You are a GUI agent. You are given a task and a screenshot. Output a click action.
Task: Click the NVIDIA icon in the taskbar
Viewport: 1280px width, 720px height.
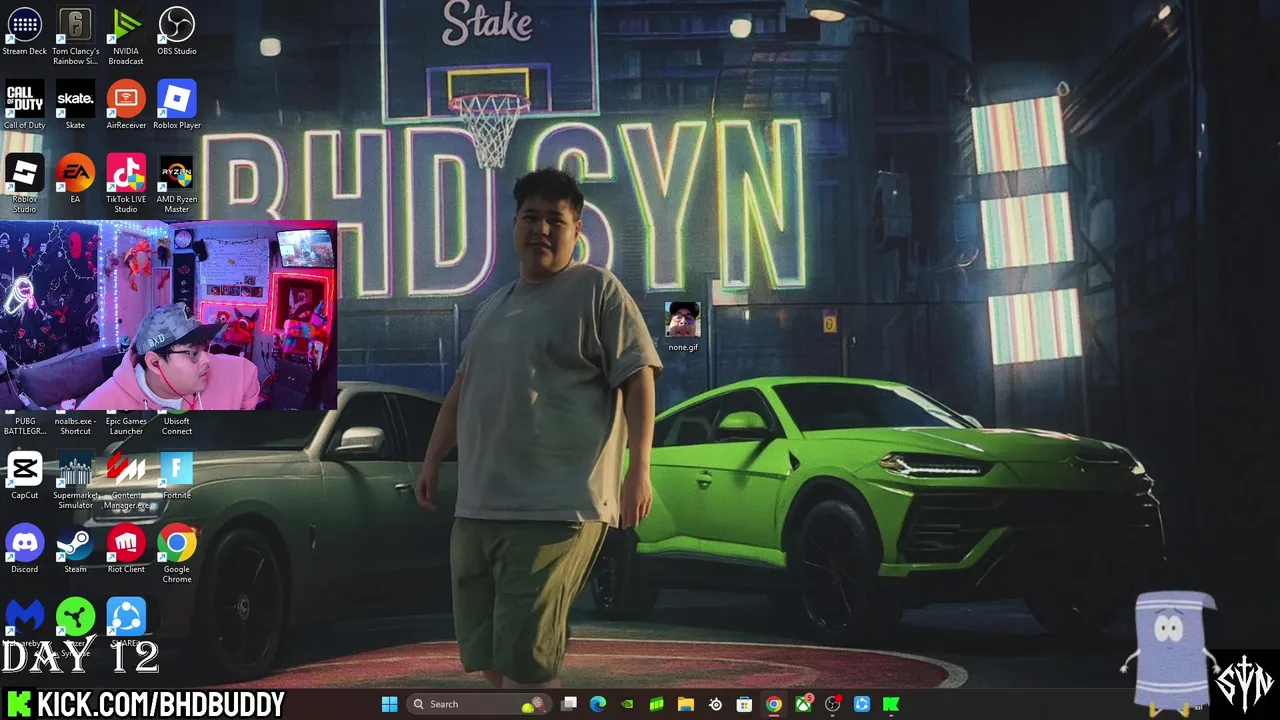coord(627,704)
